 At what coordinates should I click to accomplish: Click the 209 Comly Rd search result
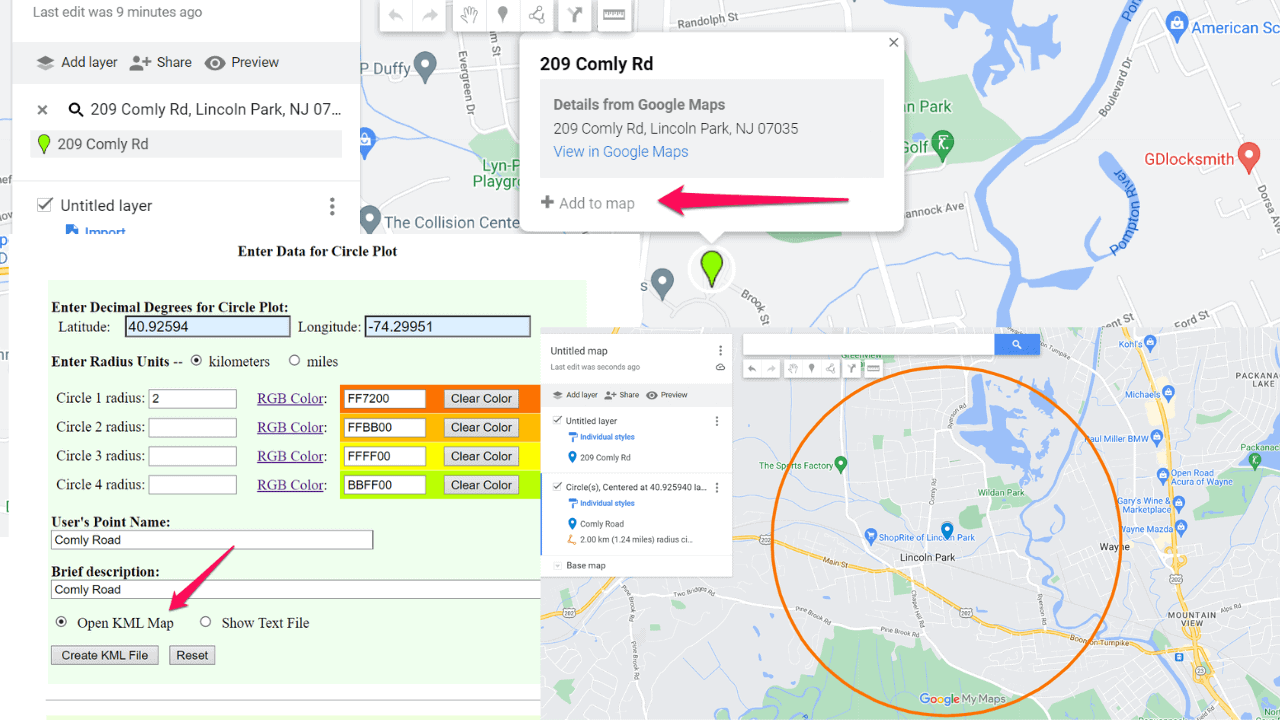[x=102, y=144]
